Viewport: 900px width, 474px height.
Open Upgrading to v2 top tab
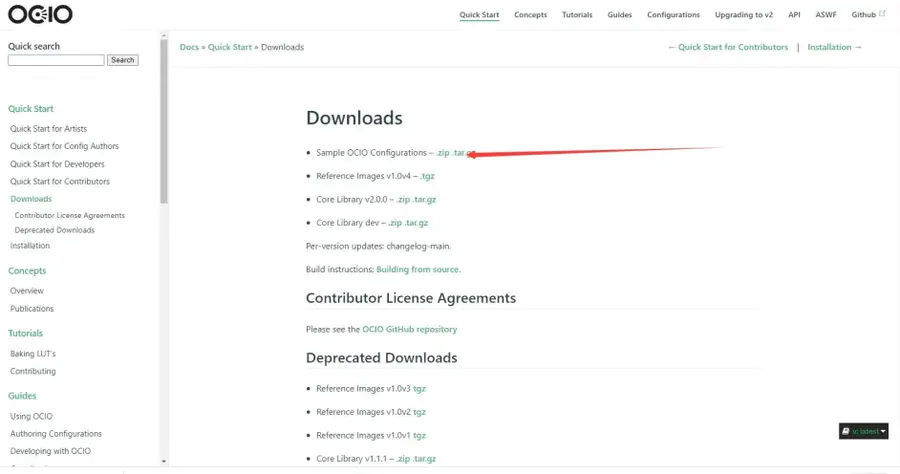point(744,15)
